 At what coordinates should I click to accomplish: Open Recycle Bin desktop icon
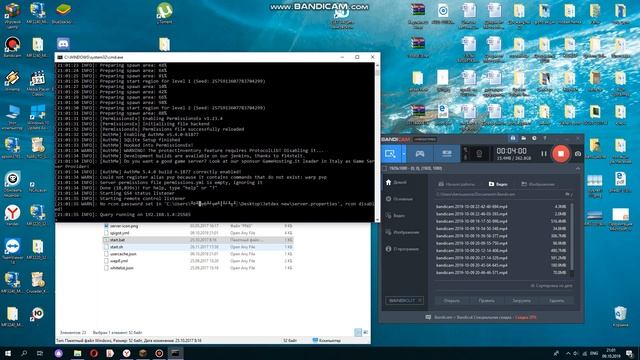620,317
